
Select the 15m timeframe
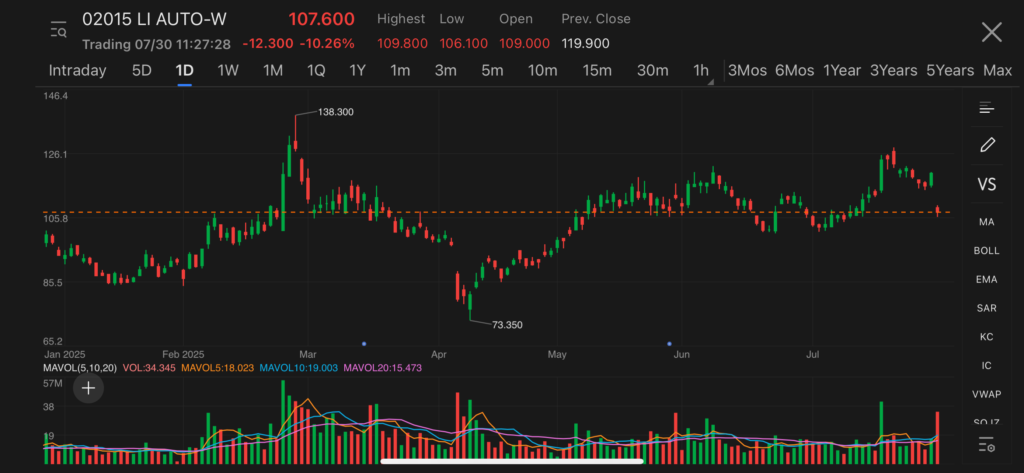597,71
